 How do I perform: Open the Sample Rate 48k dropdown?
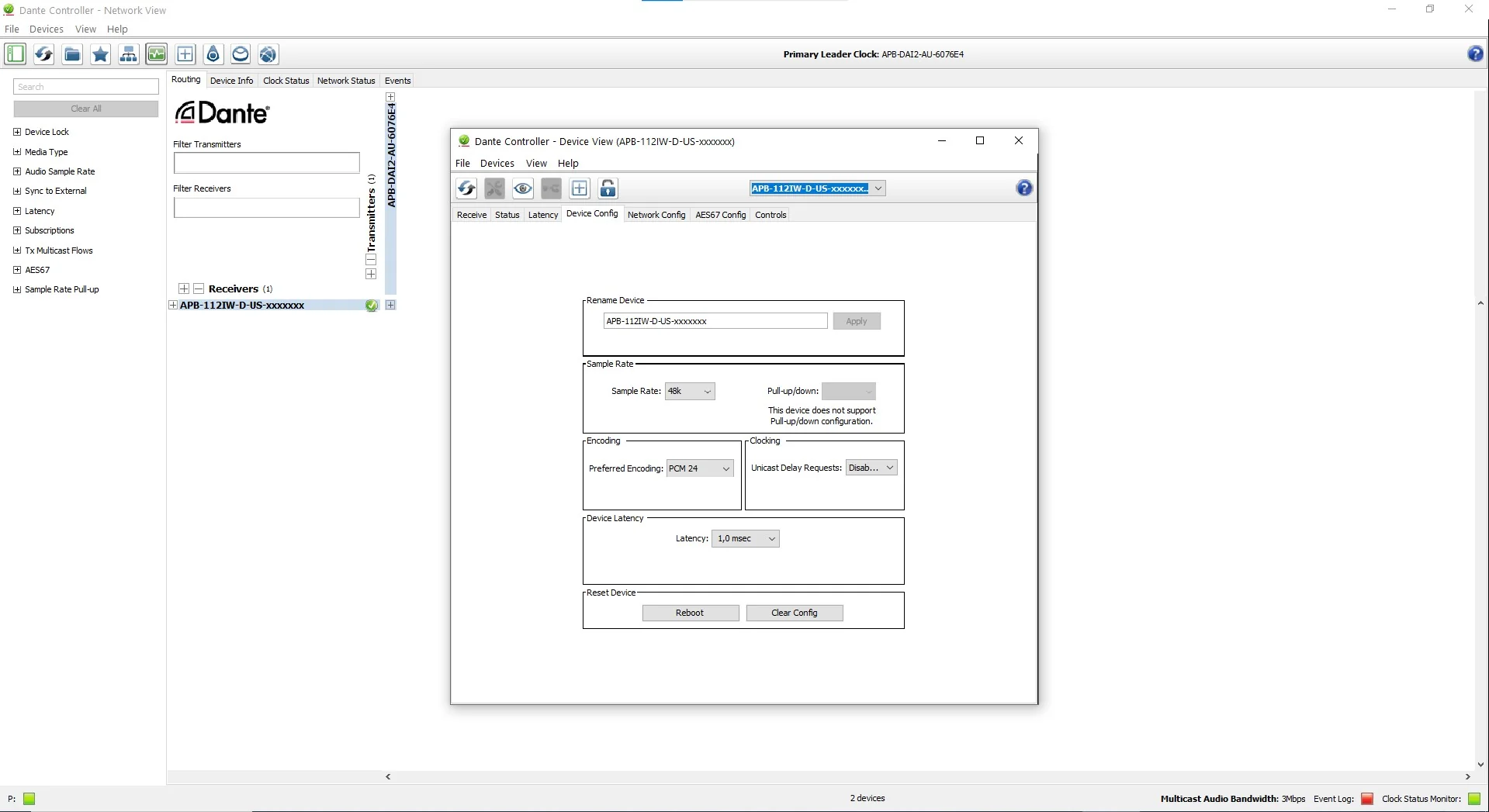[x=690, y=392]
